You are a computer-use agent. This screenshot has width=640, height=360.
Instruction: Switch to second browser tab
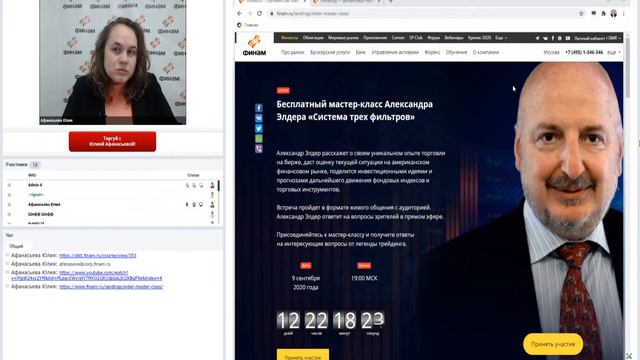[x=347, y=2]
